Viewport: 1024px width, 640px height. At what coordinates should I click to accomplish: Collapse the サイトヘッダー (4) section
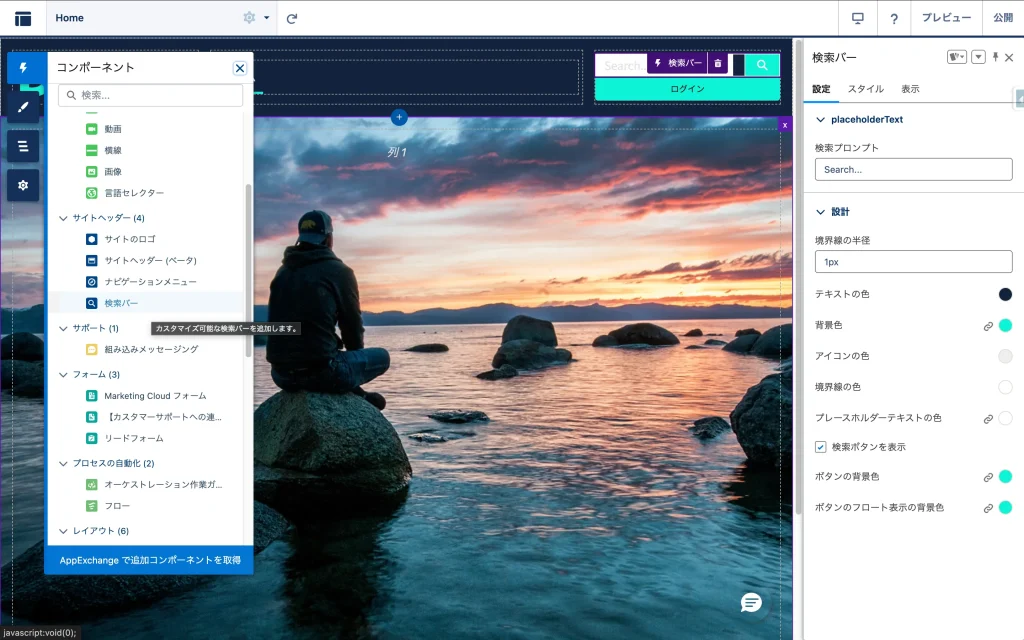click(x=64, y=218)
